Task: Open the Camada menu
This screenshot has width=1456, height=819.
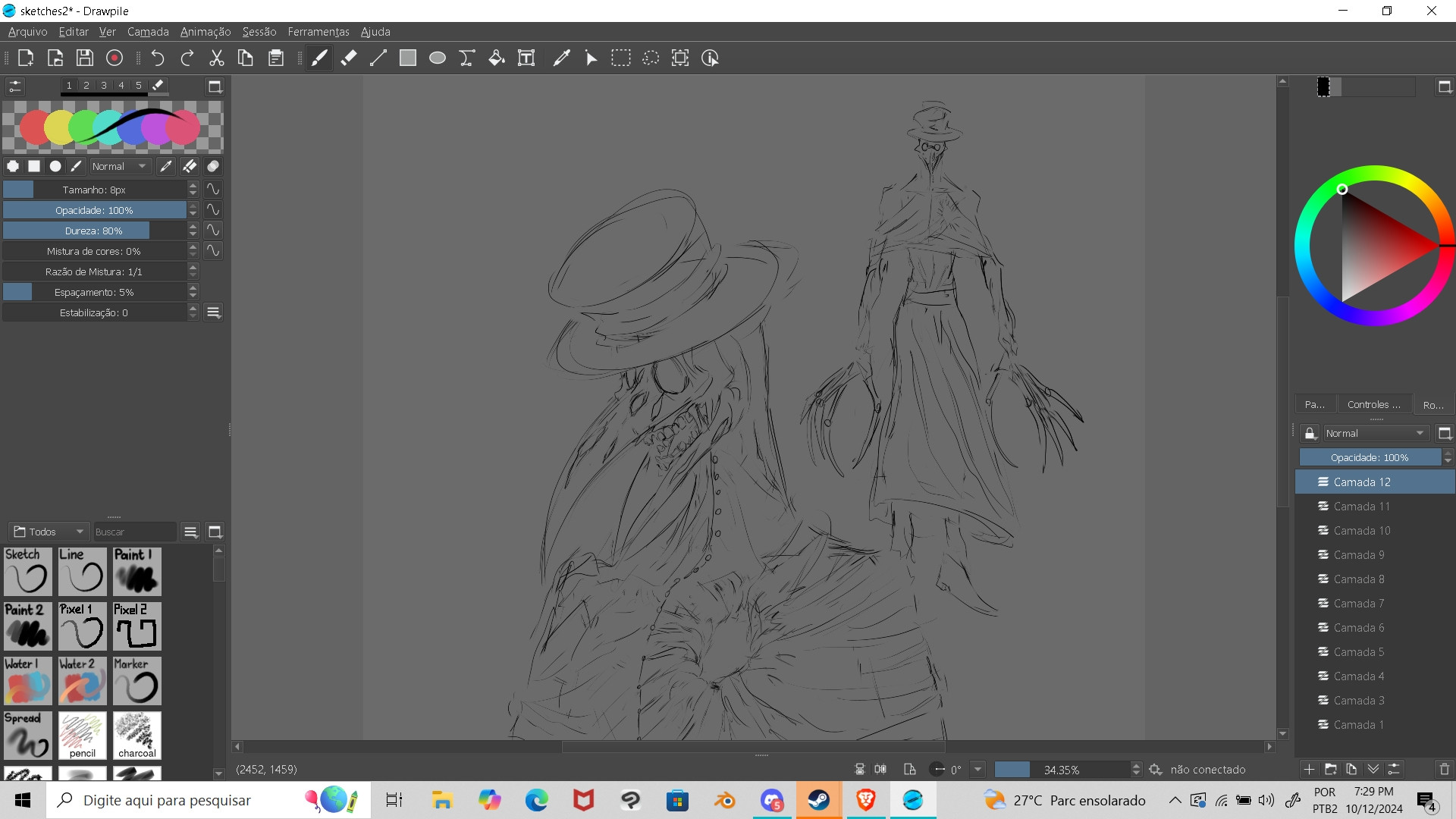Action: click(148, 32)
